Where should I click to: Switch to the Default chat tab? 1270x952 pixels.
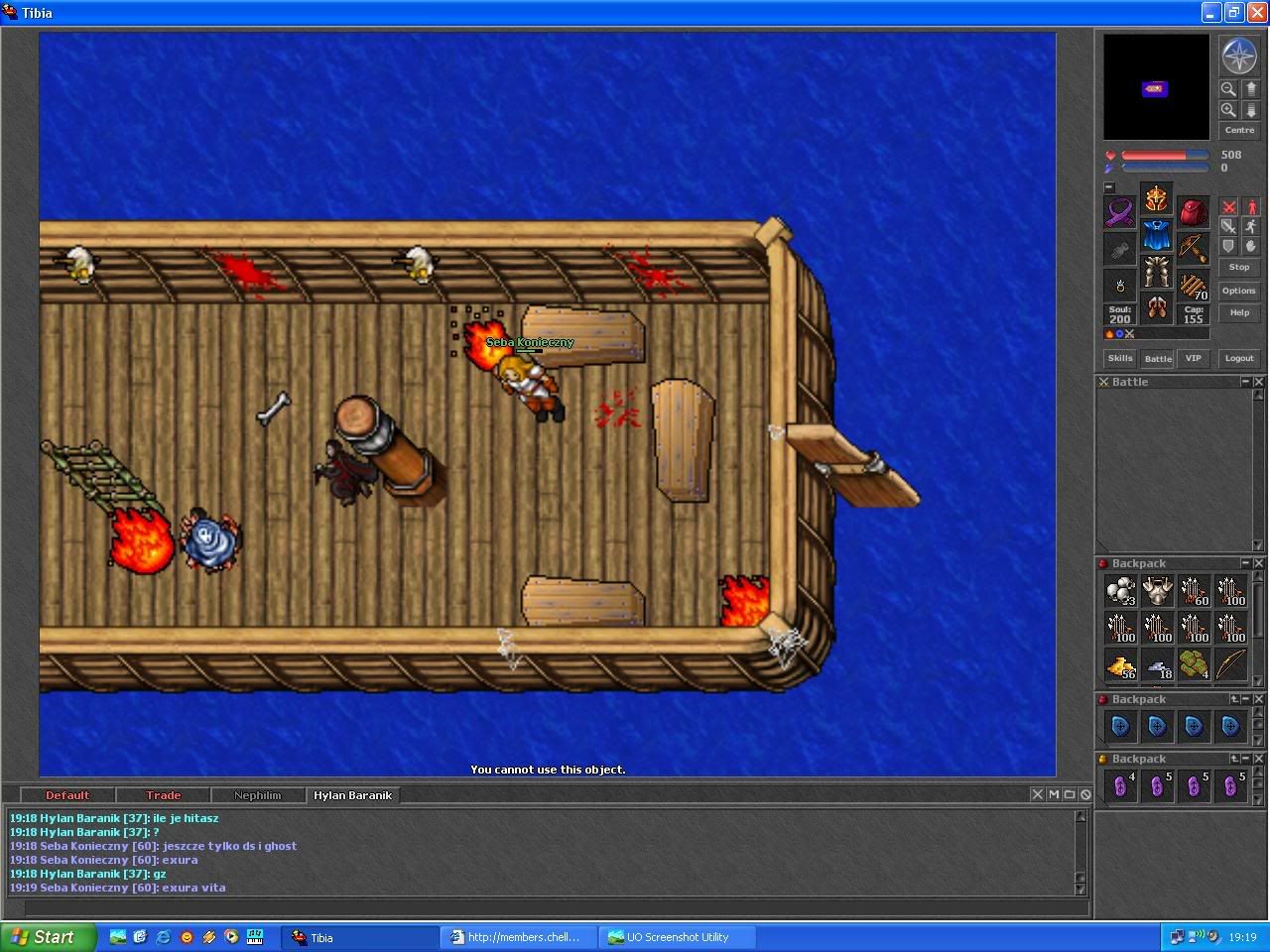click(x=67, y=795)
